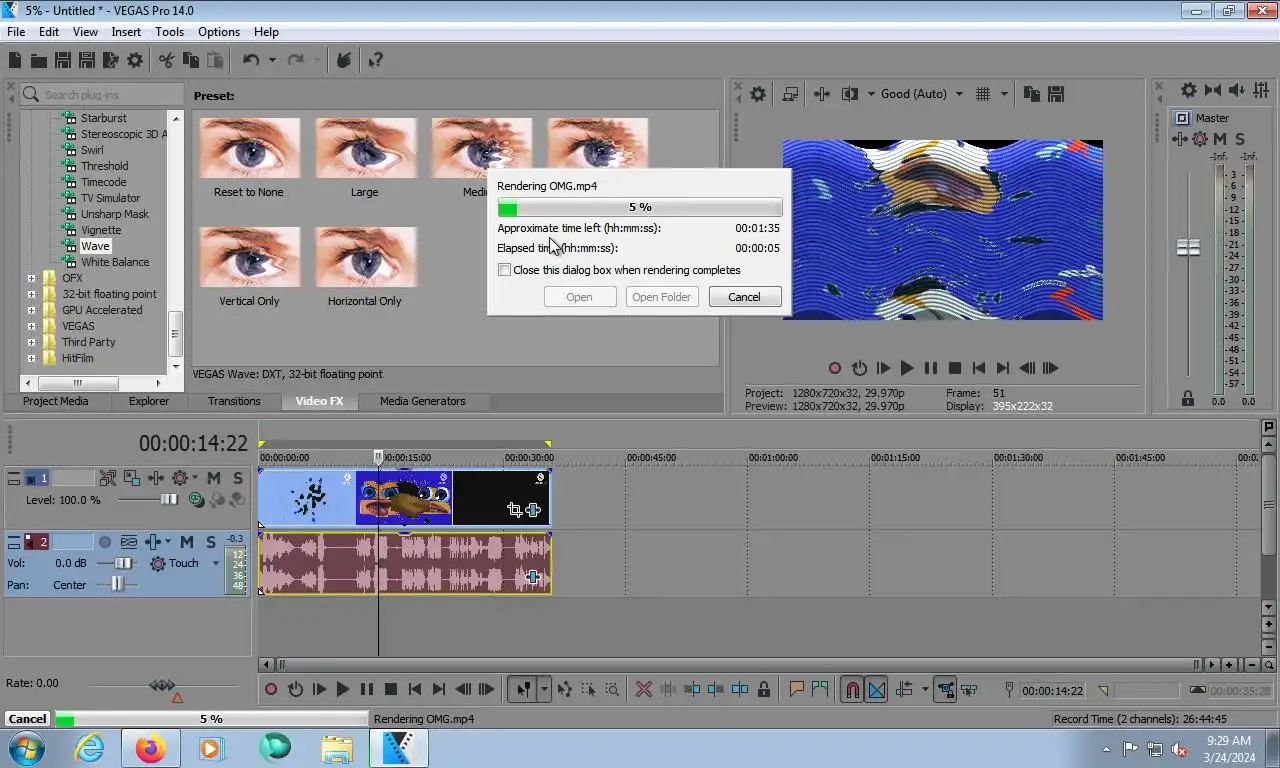1280x768 pixels.
Task: Expand the Third Party folder
Action: coord(31,342)
